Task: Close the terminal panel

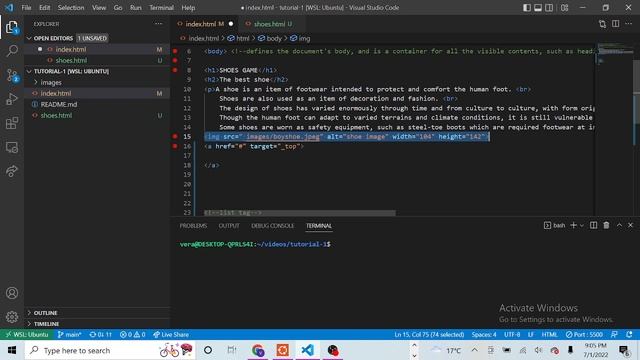Action: point(630,225)
